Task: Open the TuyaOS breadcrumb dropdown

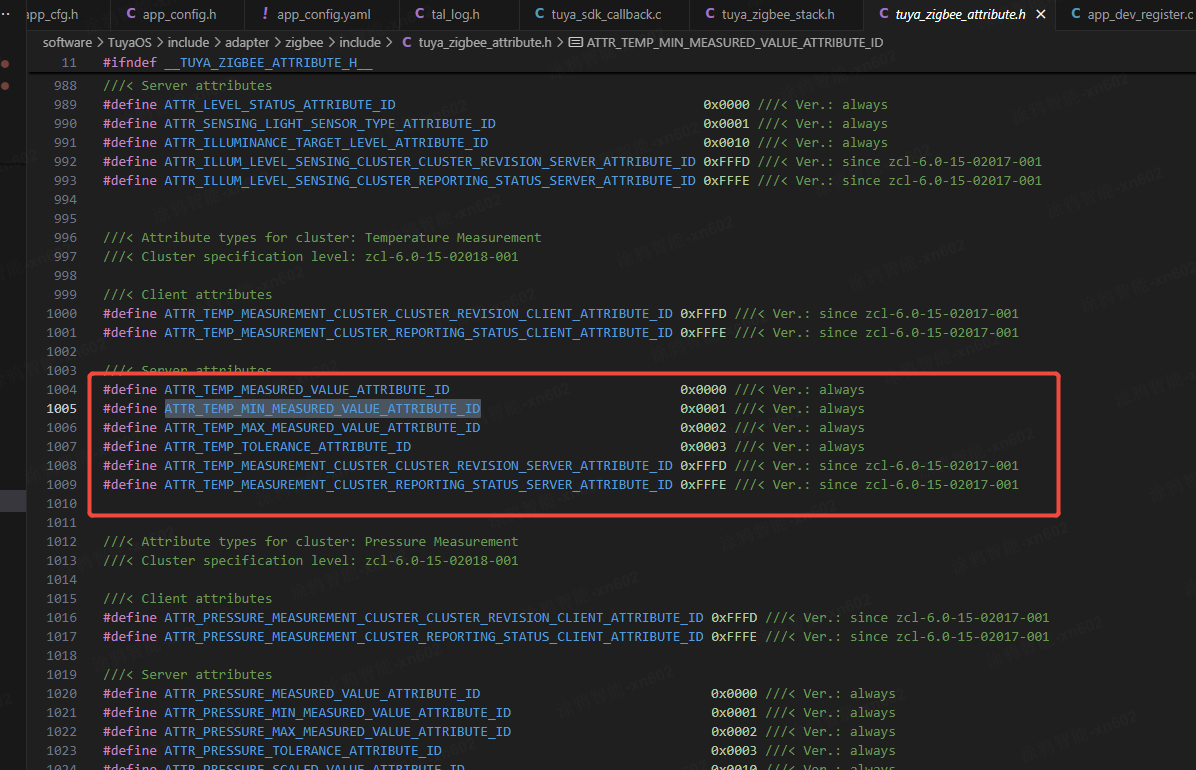Action: point(131,43)
